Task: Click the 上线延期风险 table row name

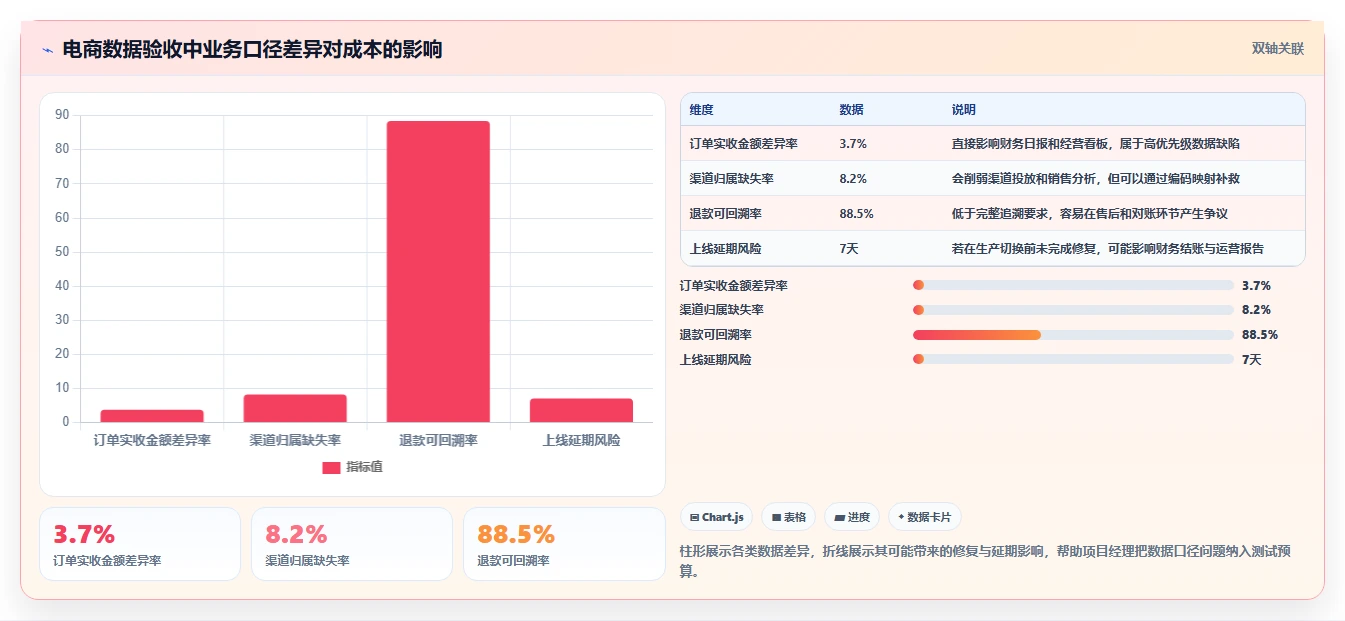Action: tap(726, 249)
